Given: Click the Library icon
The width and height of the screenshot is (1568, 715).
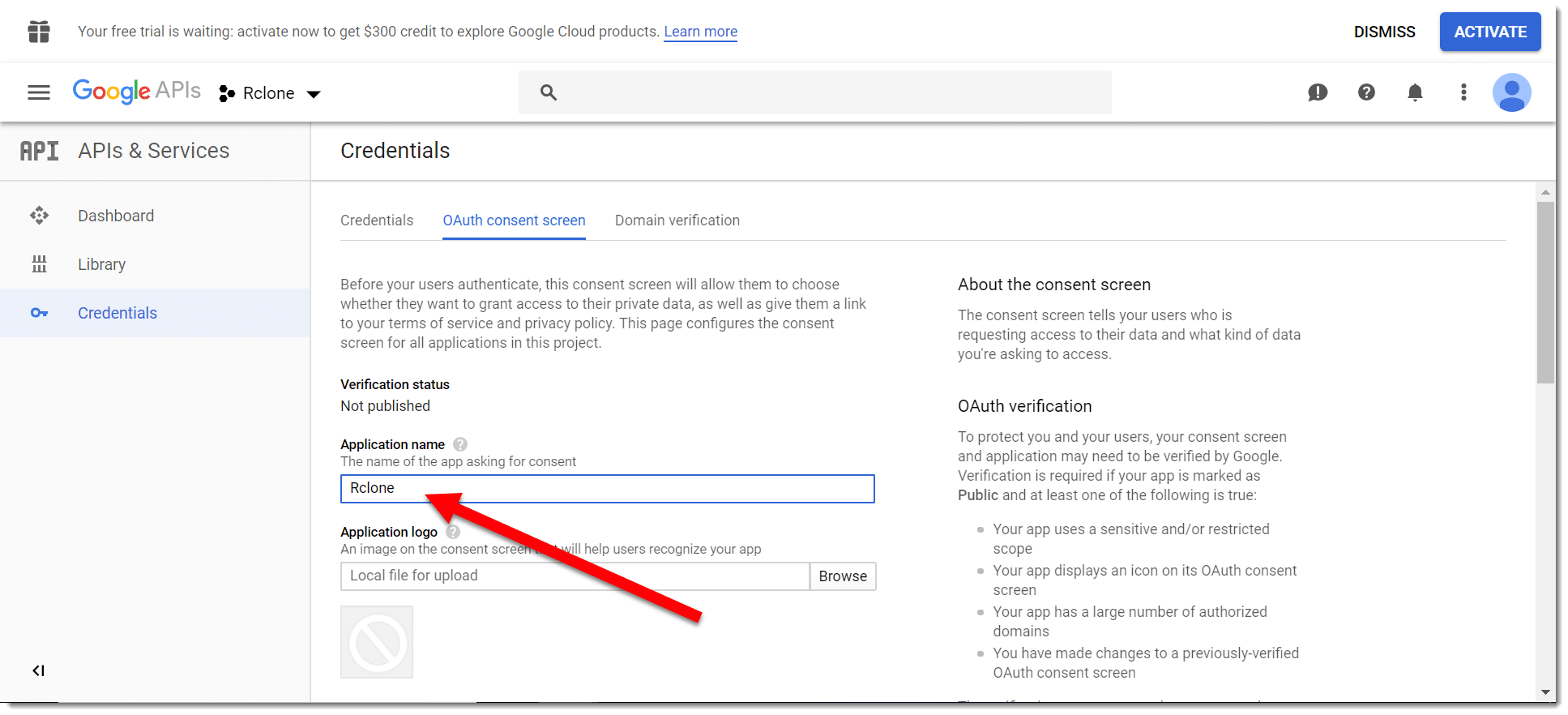Looking at the screenshot, I should (x=39, y=264).
